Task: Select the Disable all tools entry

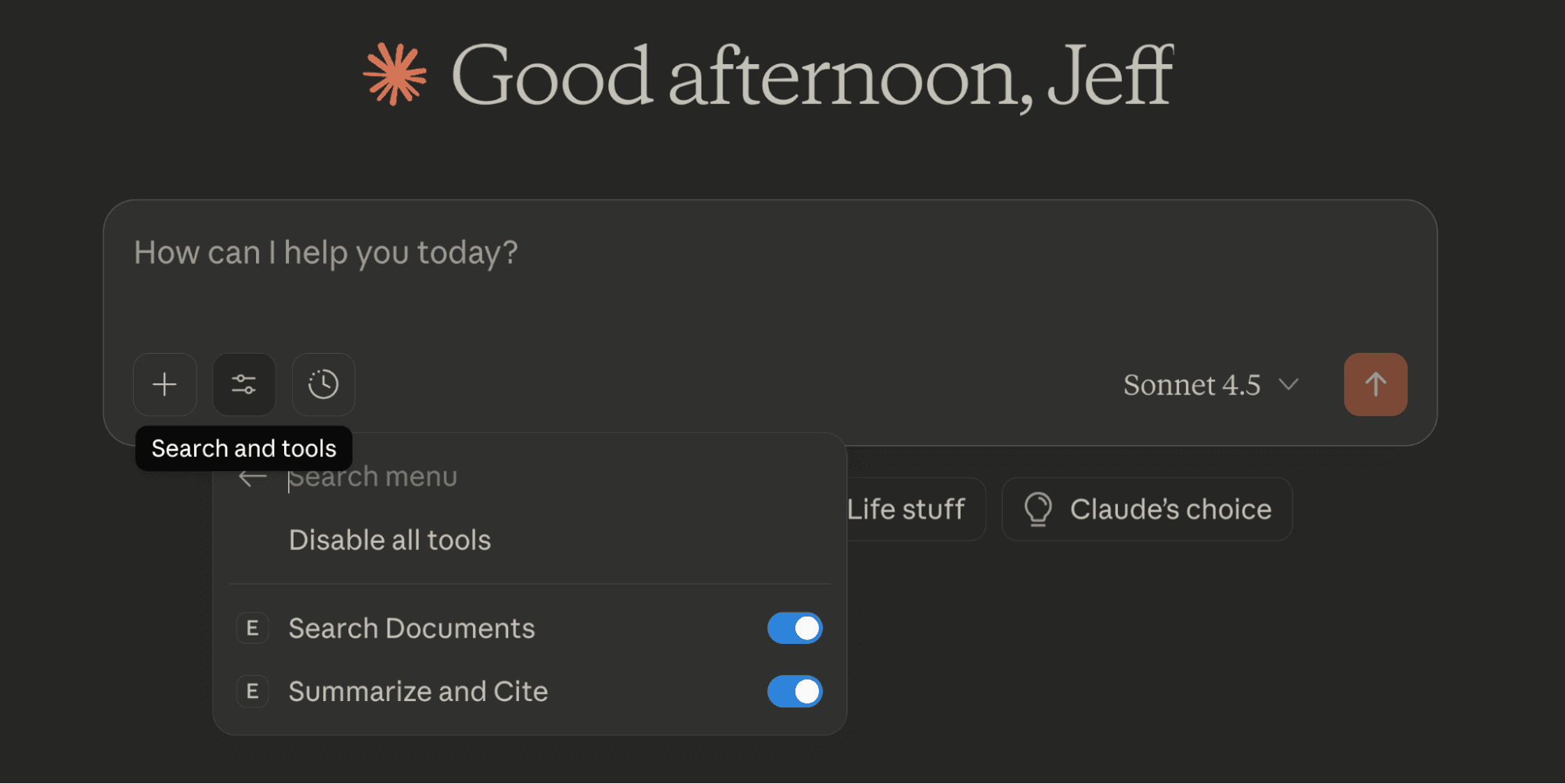Action: pos(389,539)
